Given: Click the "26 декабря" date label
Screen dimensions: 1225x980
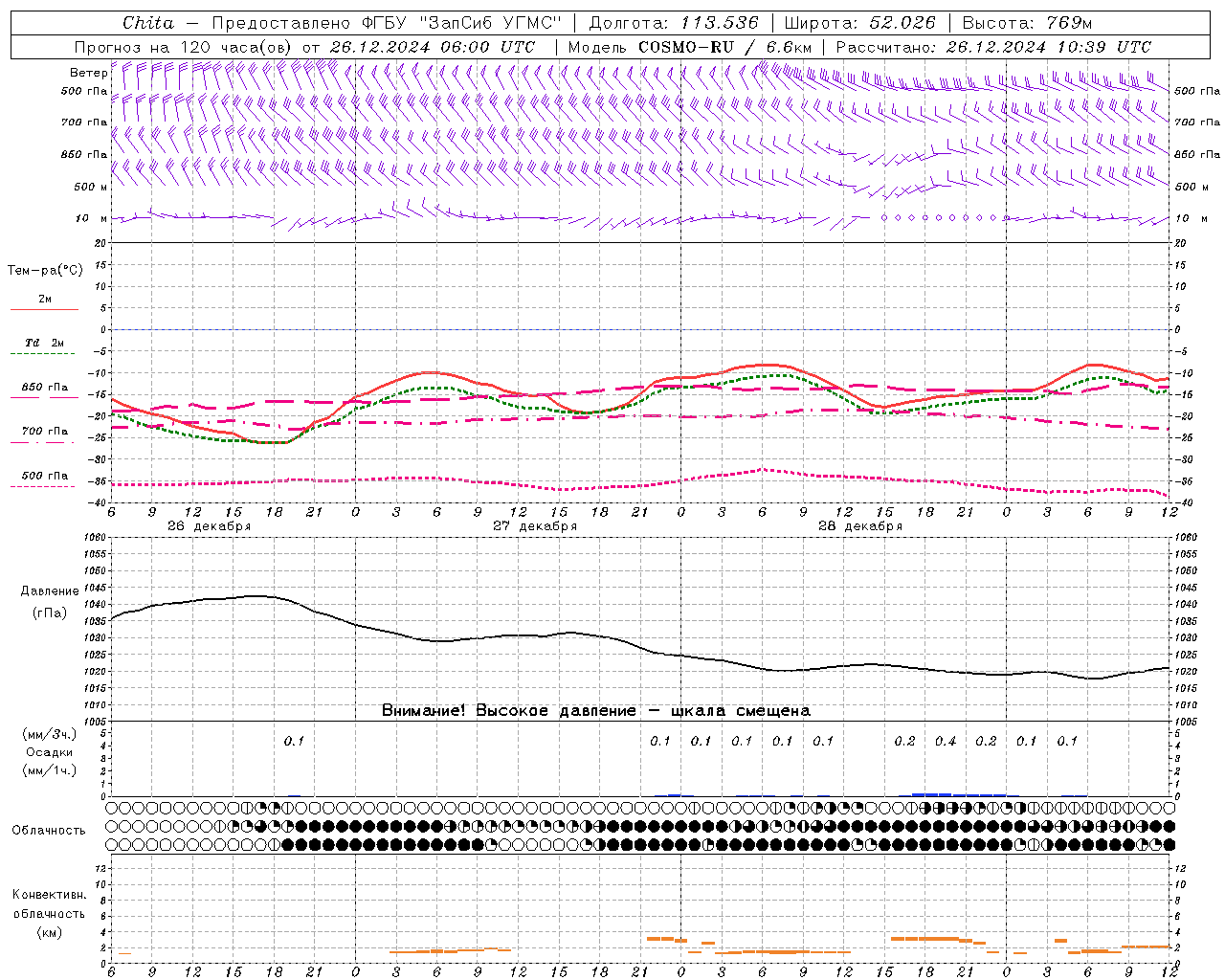Looking at the screenshot, I should click(x=209, y=526).
